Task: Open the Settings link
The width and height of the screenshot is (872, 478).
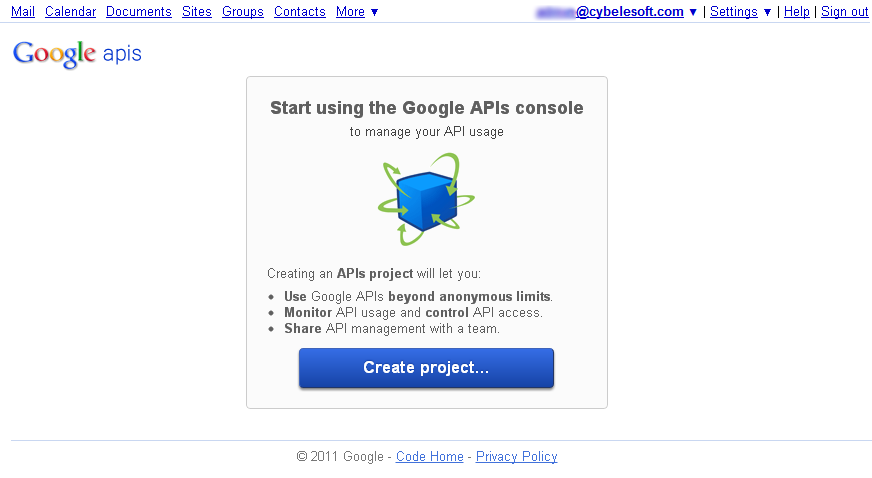Action: [734, 12]
